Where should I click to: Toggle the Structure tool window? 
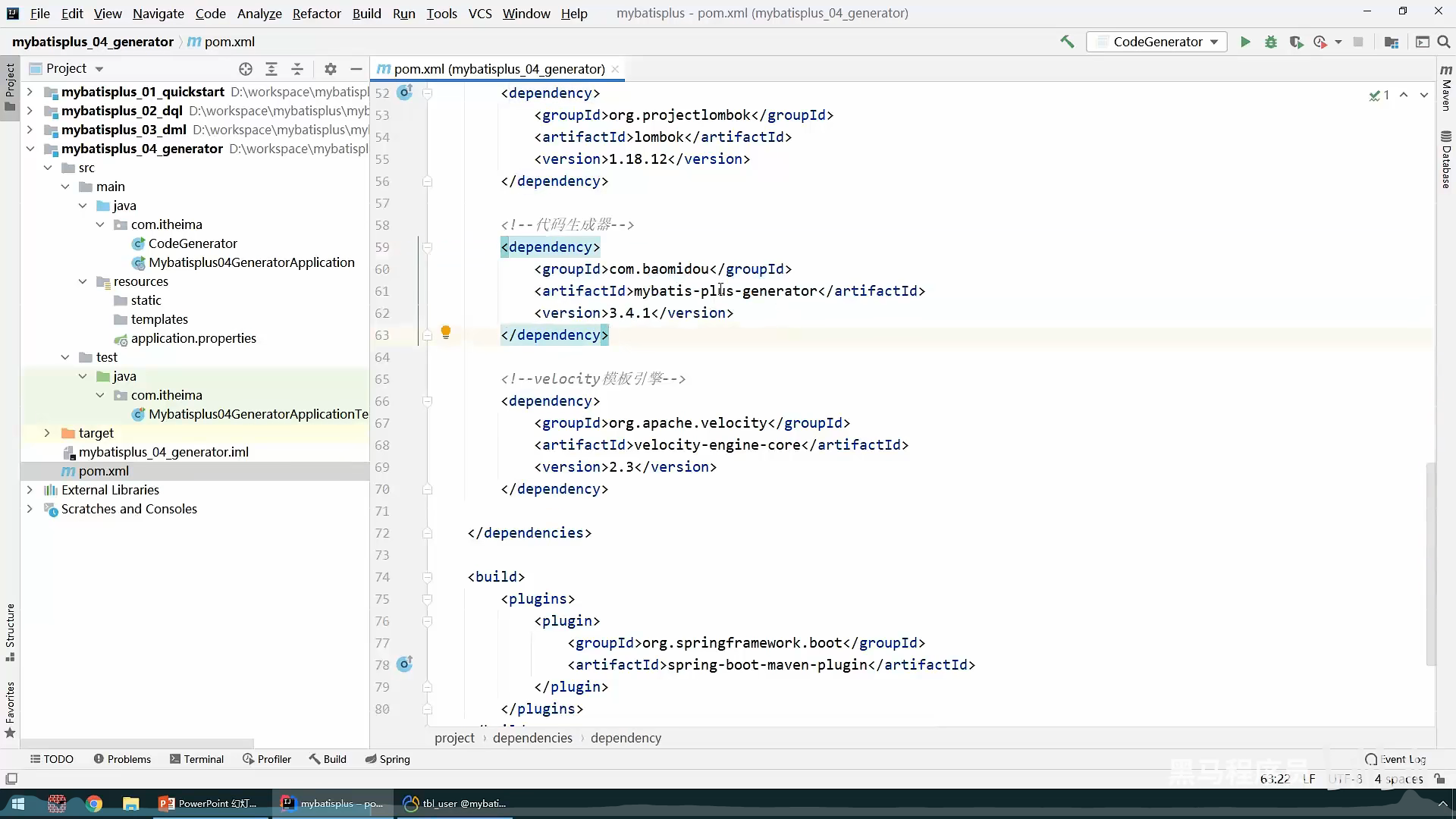click(10, 631)
